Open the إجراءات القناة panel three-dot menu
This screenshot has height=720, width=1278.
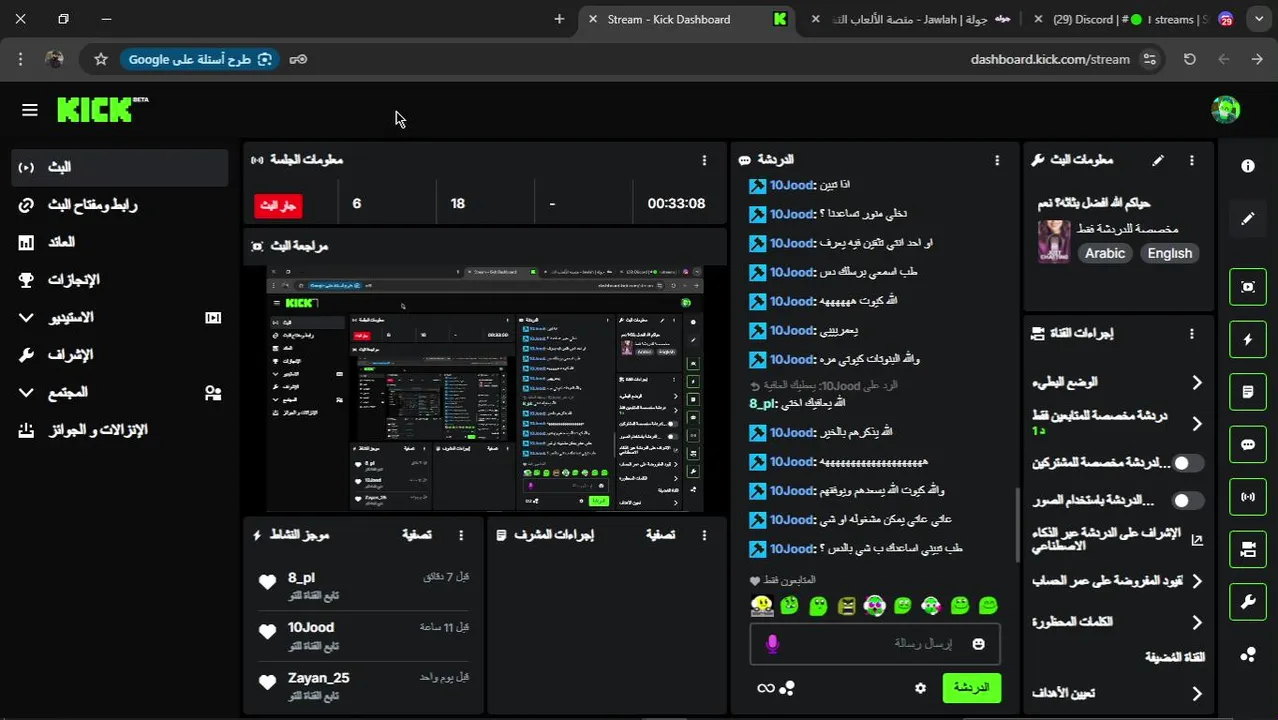click(x=1192, y=334)
